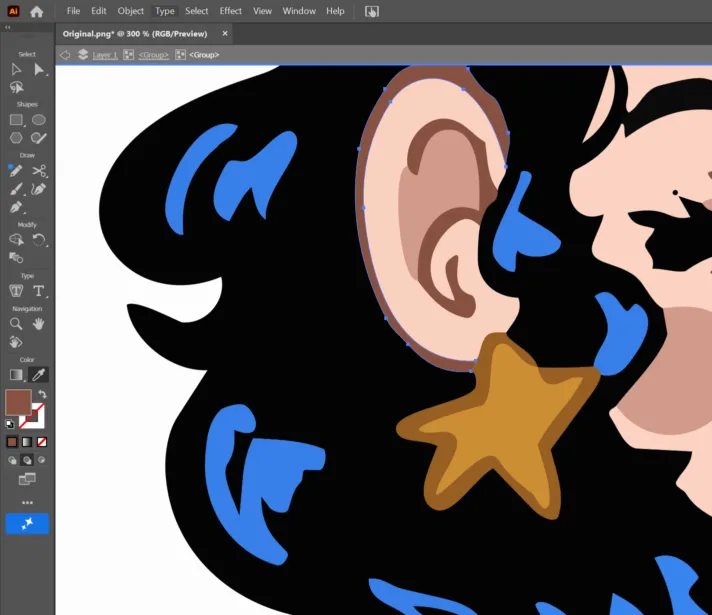Click the blue sparkle generative button

[27, 524]
